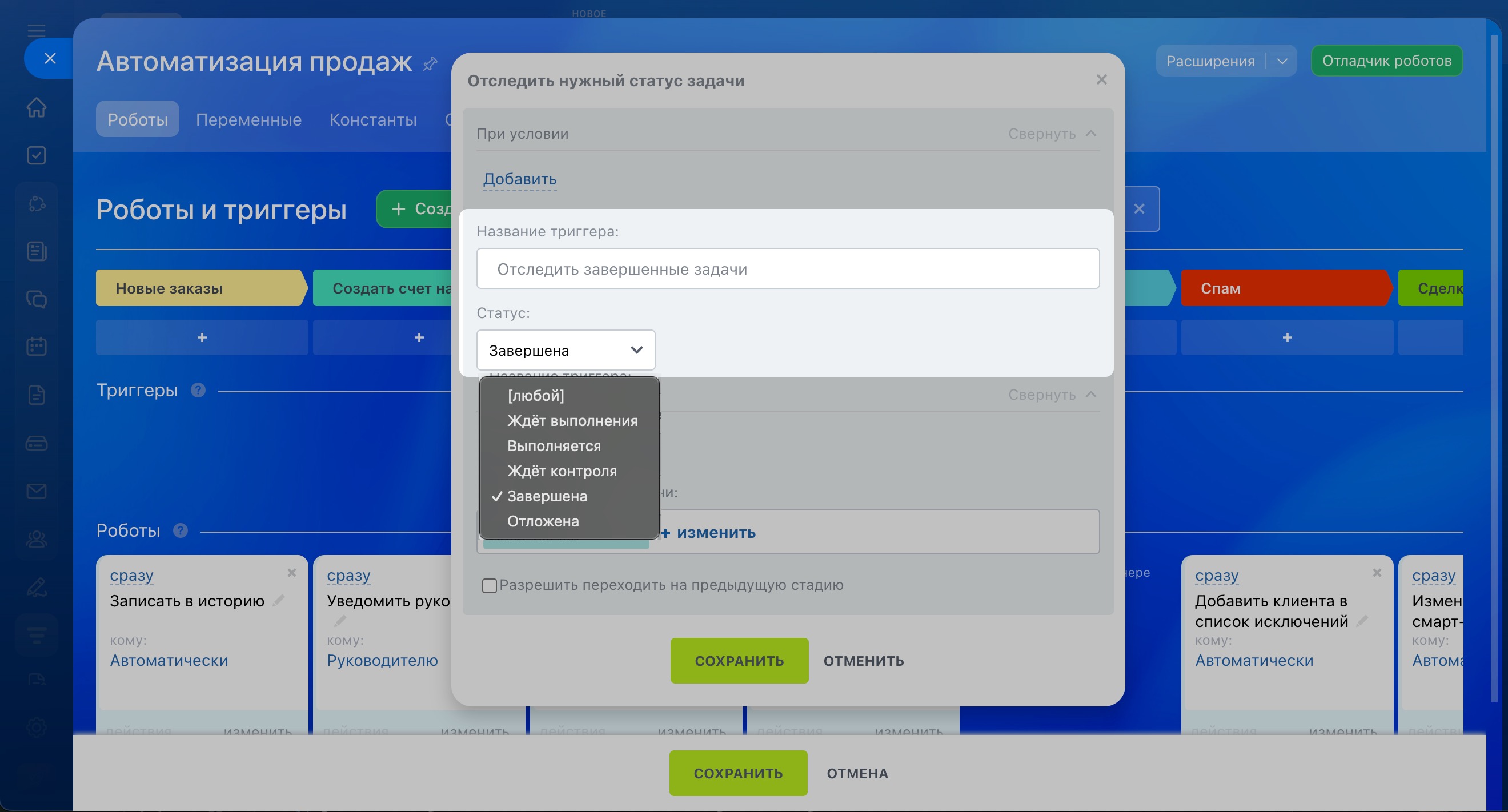Click the Добавить condition link
This screenshot has height=812, width=1508.
[519, 179]
